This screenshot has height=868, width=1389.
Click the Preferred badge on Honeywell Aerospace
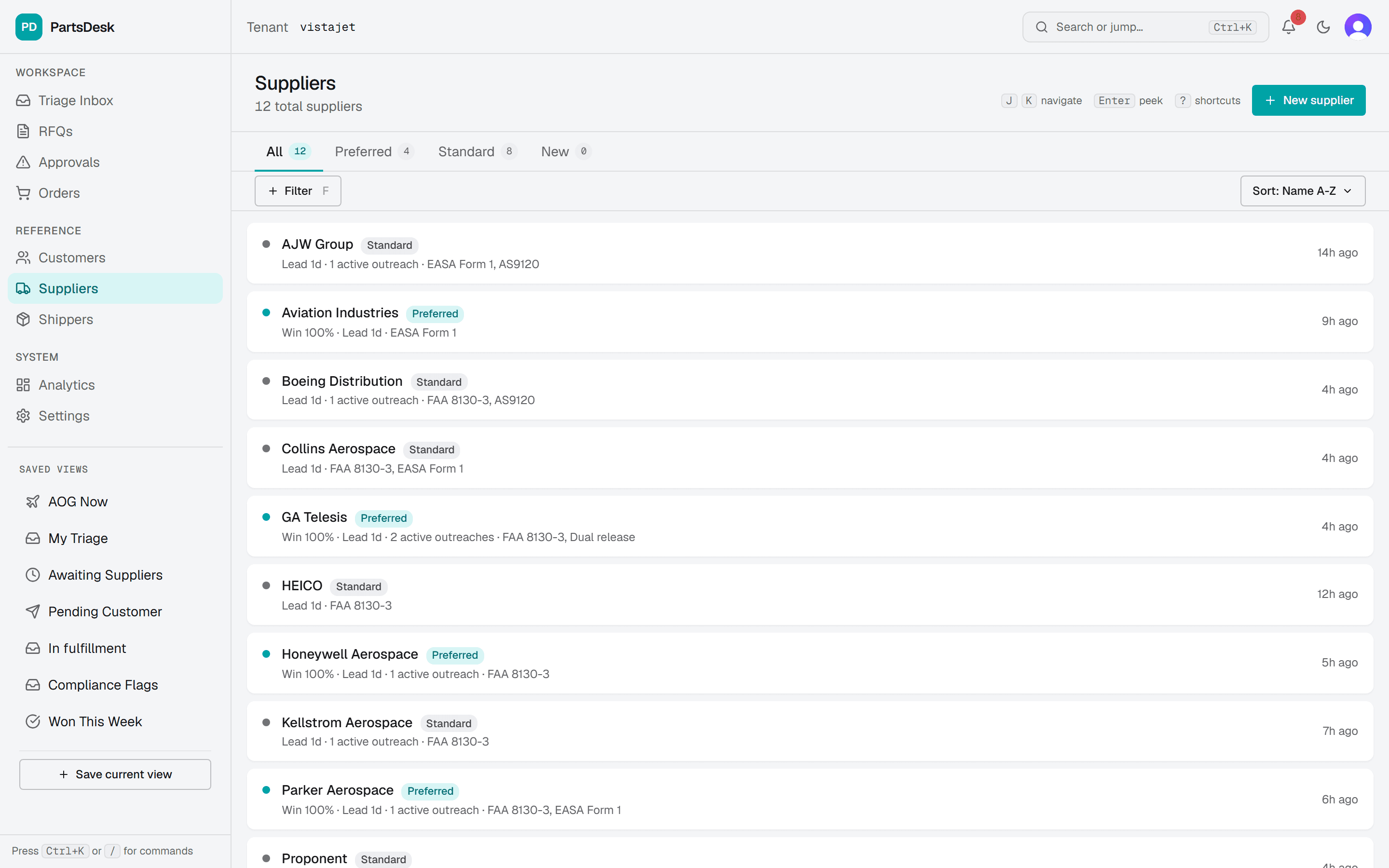455,655
